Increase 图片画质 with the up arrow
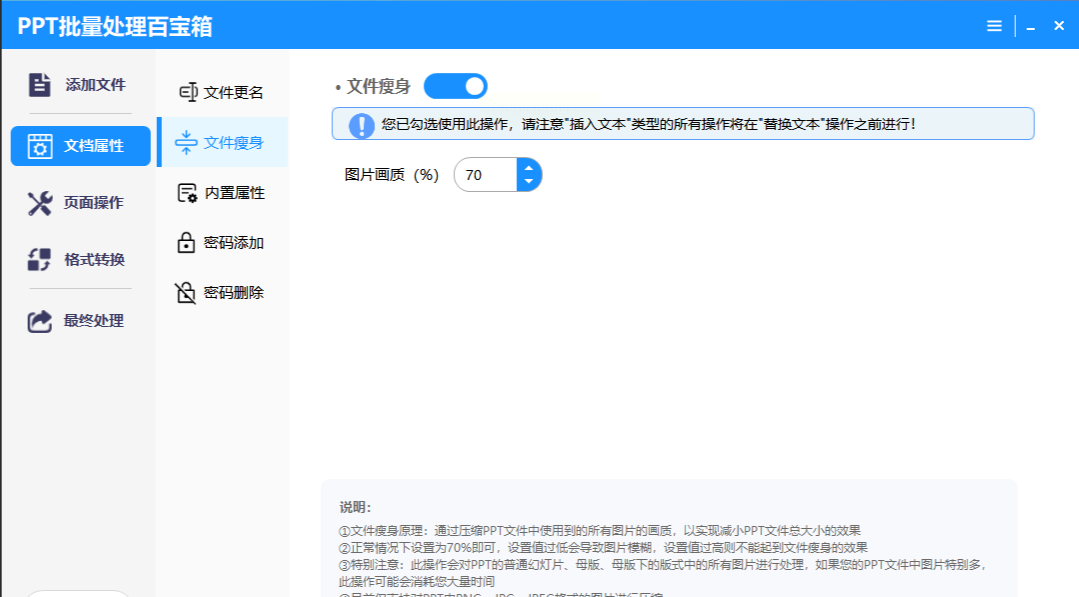1079x597 pixels. click(529, 168)
